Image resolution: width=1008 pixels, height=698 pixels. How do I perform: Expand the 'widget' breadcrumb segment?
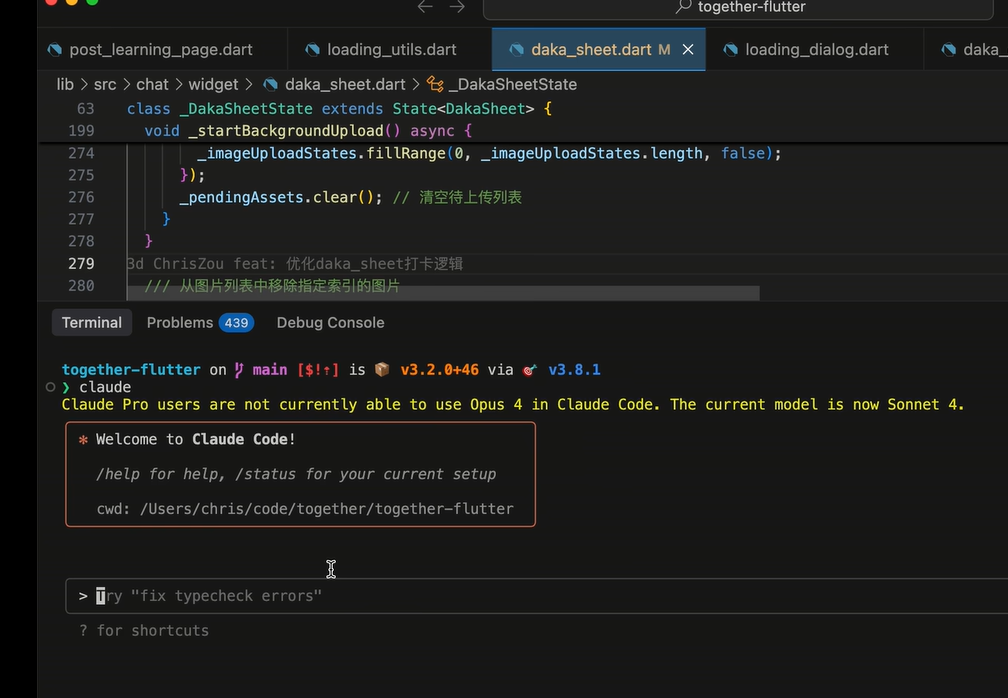213,85
